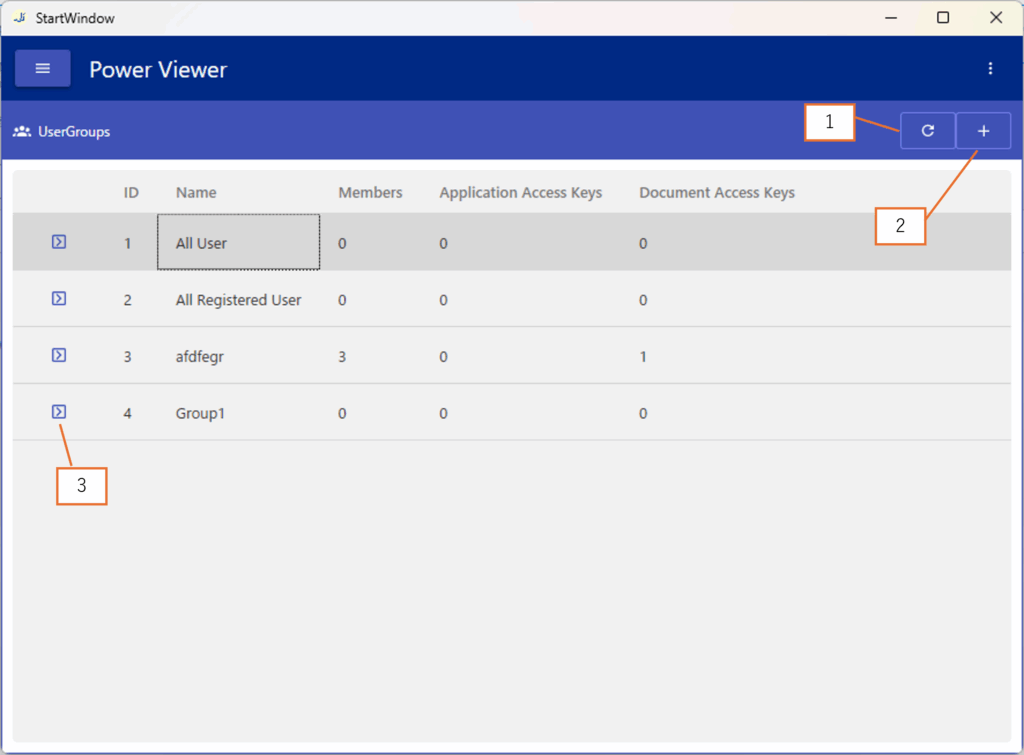Image resolution: width=1024 pixels, height=755 pixels.
Task: Add a new user group with plus icon
Action: coord(983,131)
